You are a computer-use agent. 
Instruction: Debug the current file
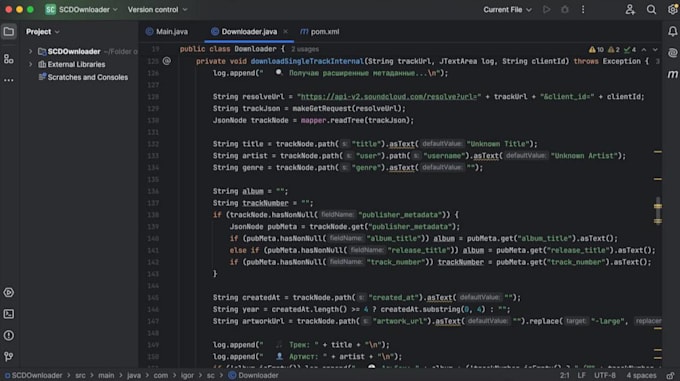565,10
